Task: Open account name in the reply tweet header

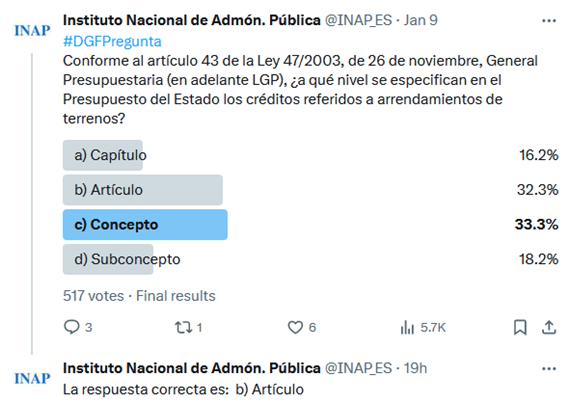Action: 192,368
